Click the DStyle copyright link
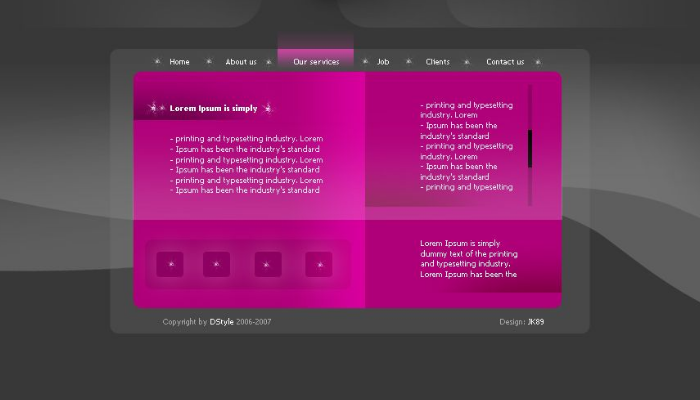 221,321
